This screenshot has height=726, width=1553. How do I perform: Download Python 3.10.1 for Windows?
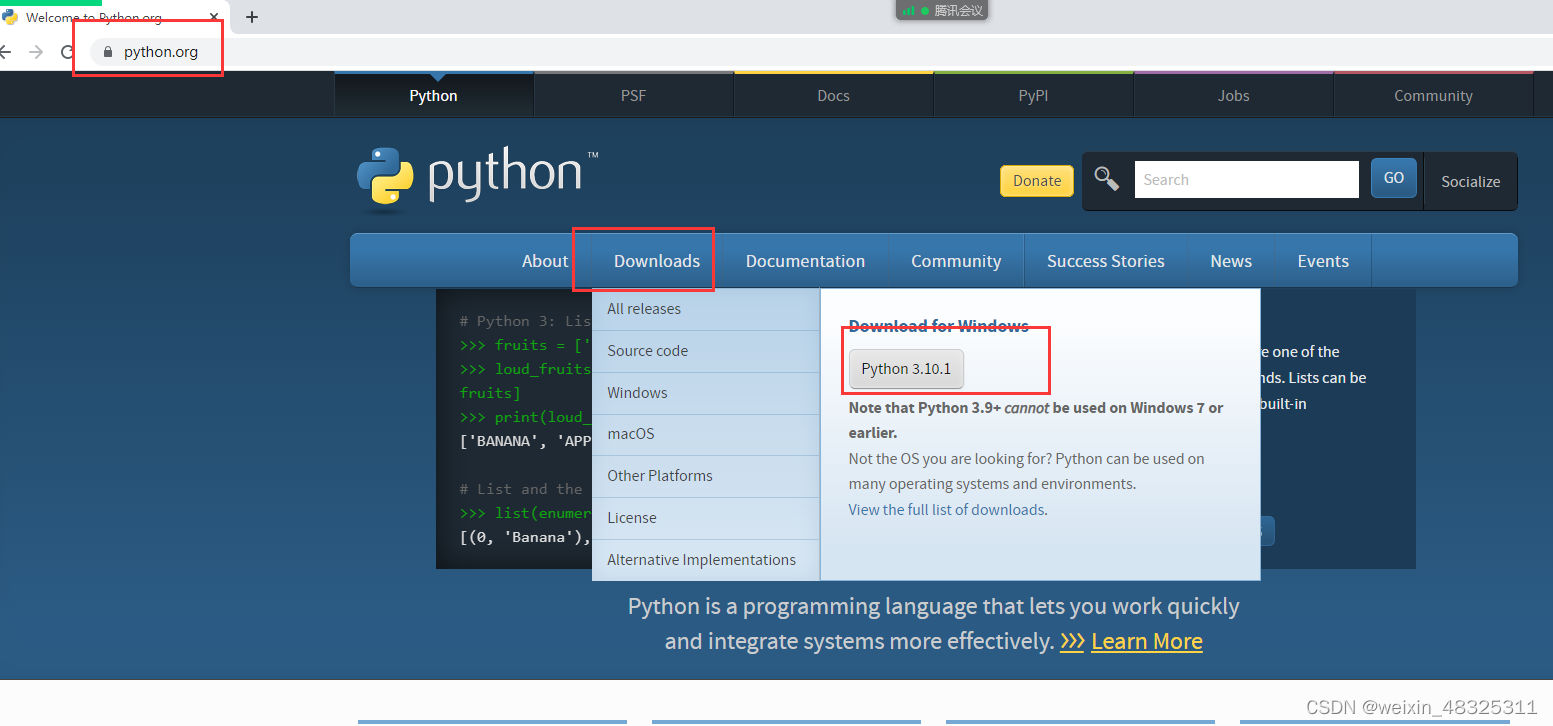click(905, 368)
